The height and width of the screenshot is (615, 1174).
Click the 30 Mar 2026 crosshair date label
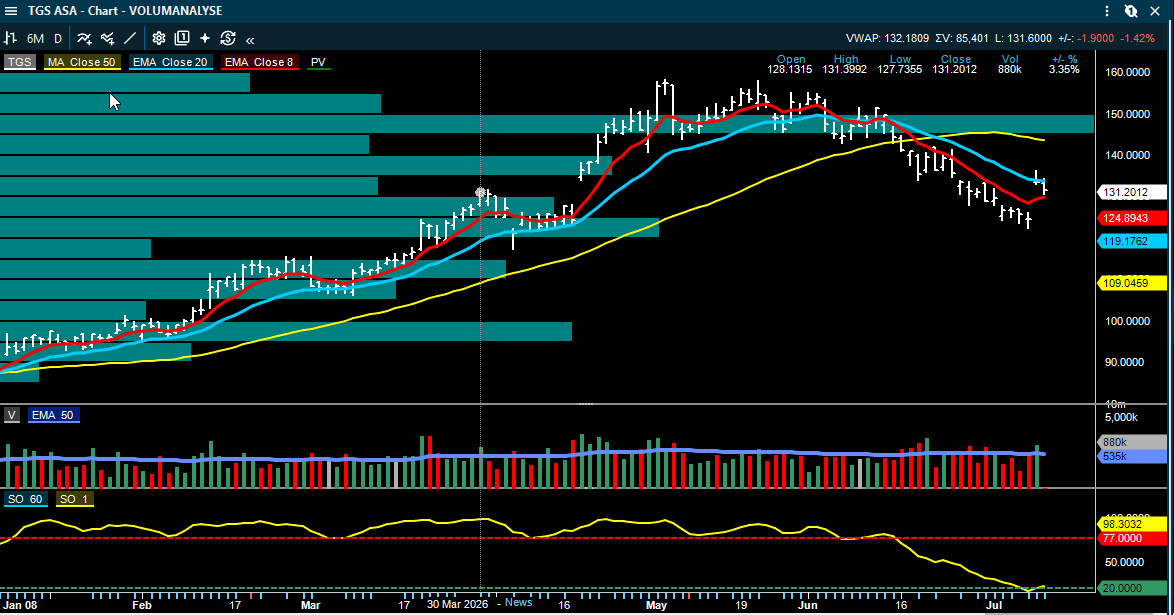457,604
